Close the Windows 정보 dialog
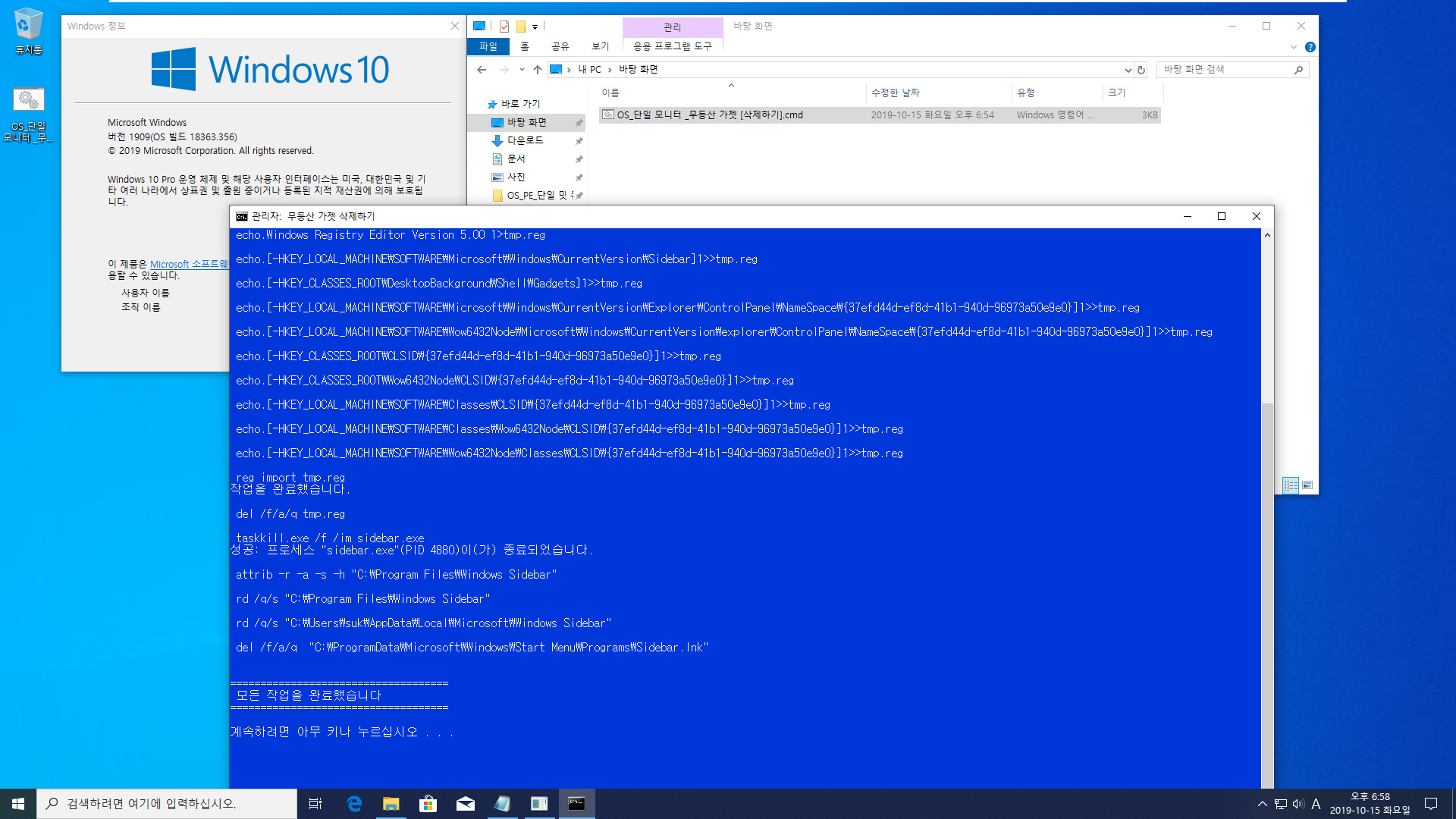 tap(455, 26)
